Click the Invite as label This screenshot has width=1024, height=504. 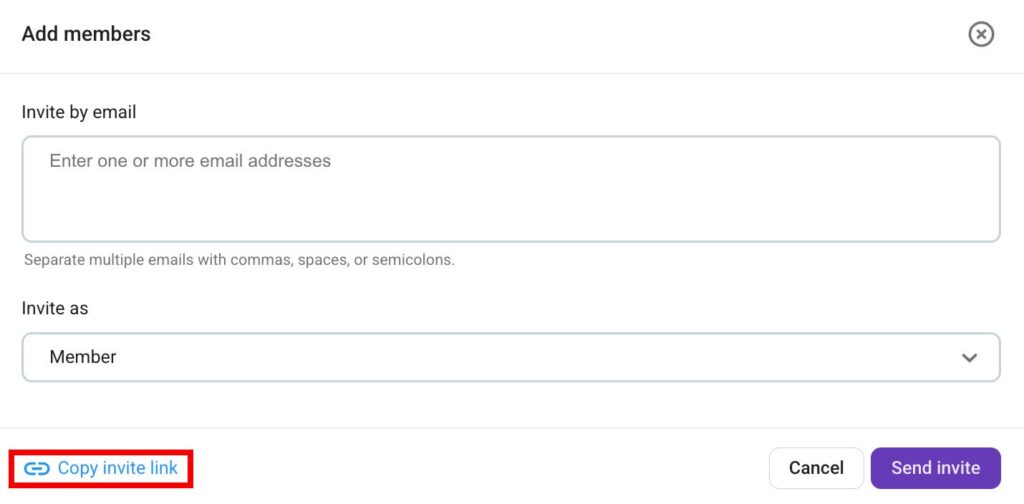(55, 308)
